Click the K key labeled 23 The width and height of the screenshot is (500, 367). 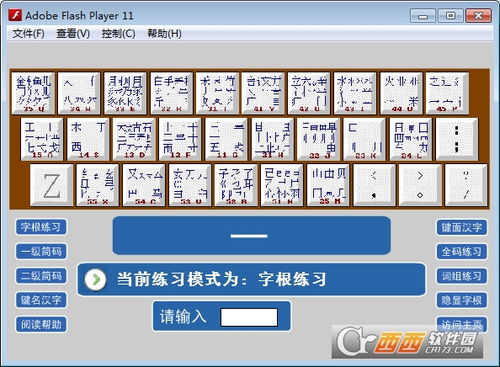tap(365, 139)
